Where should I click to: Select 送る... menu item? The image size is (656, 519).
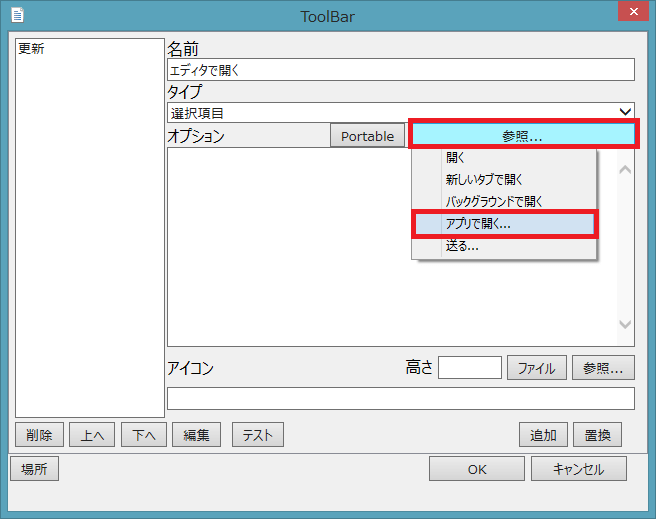(x=462, y=246)
